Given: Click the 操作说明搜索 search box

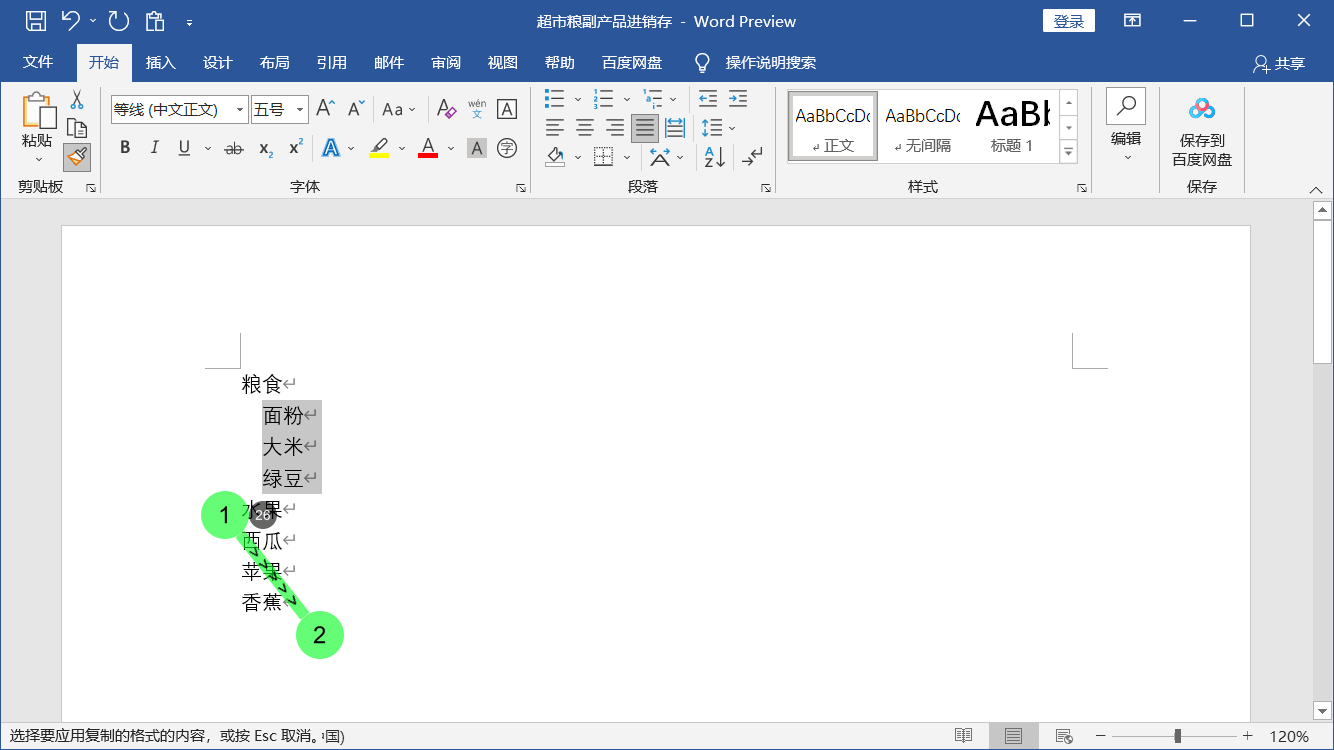Looking at the screenshot, I should click(770, 62).
